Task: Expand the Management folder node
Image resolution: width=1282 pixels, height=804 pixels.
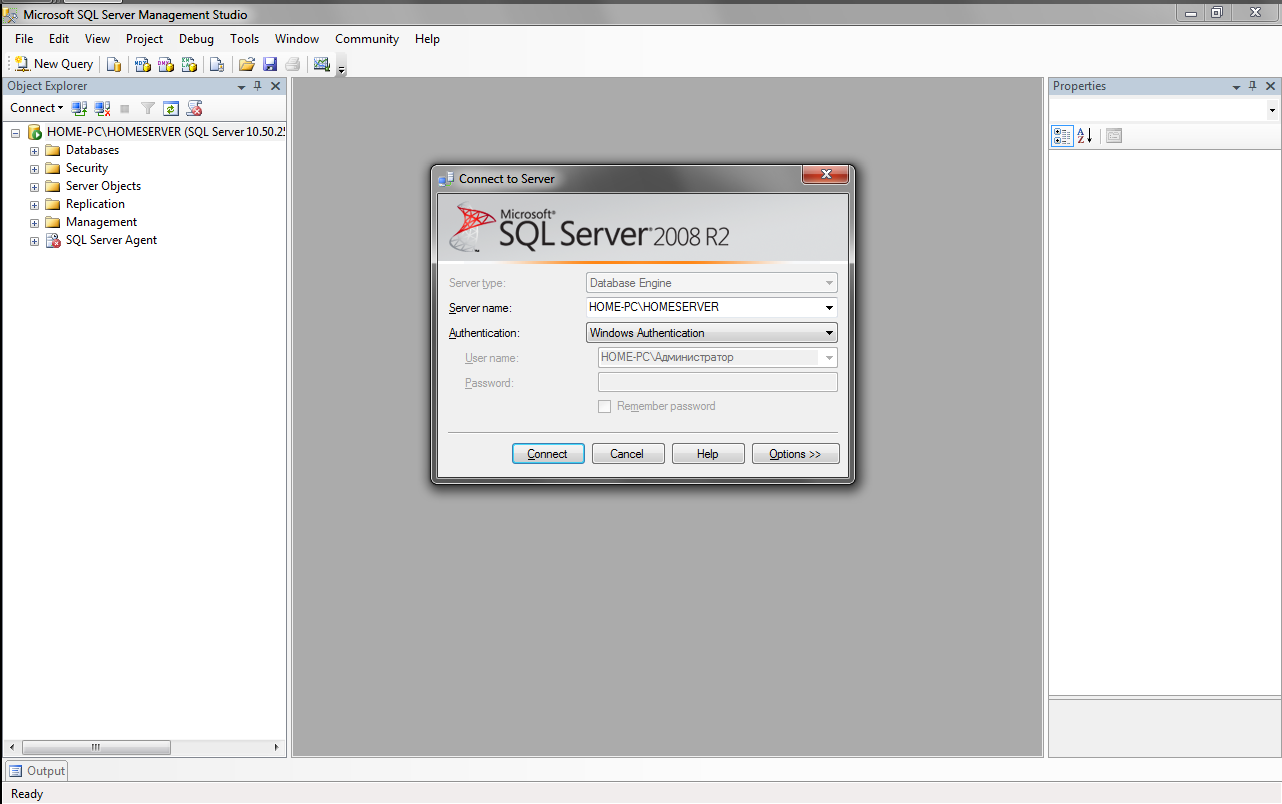Action: [x=34, y=223]
